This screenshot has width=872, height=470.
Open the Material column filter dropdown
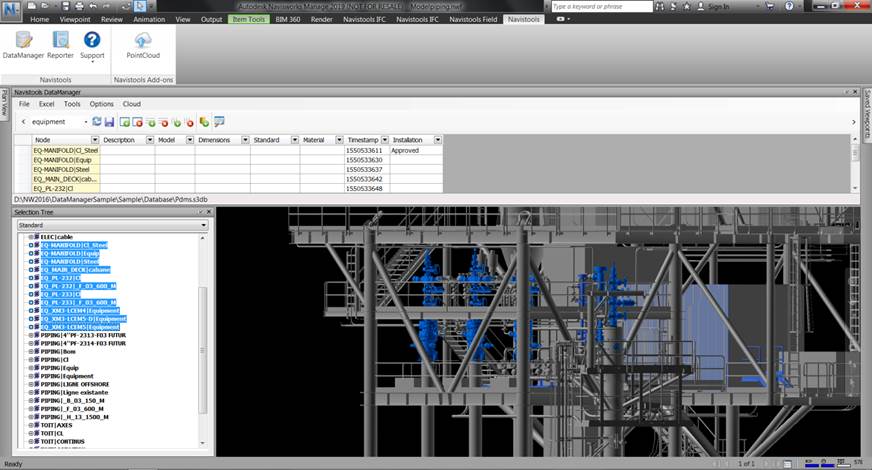pyautogui.click(x=339, y=140)
